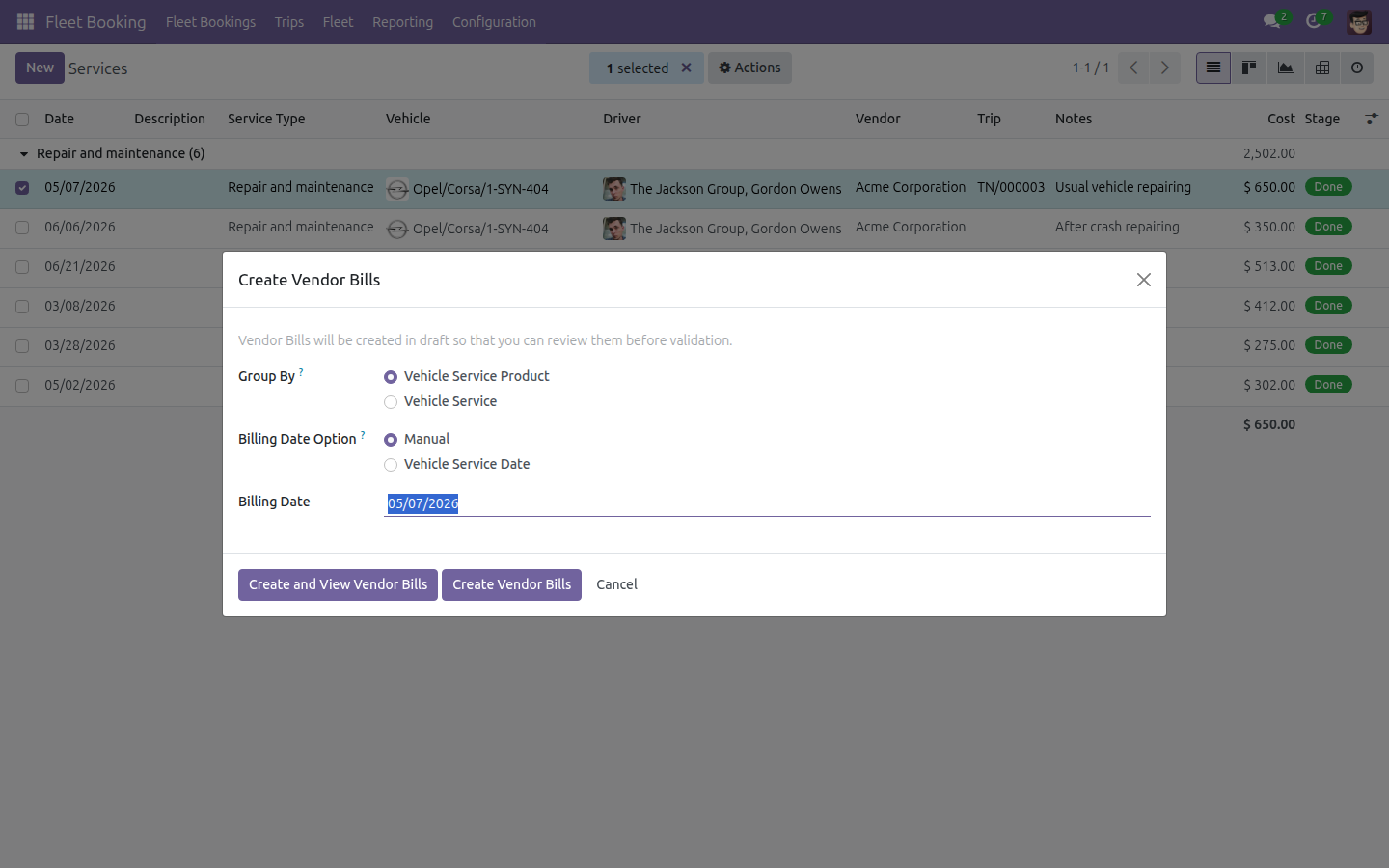Click Fleet Booking app title
Viewport: 1389px width, 868px height.
[x=95, y=22]
